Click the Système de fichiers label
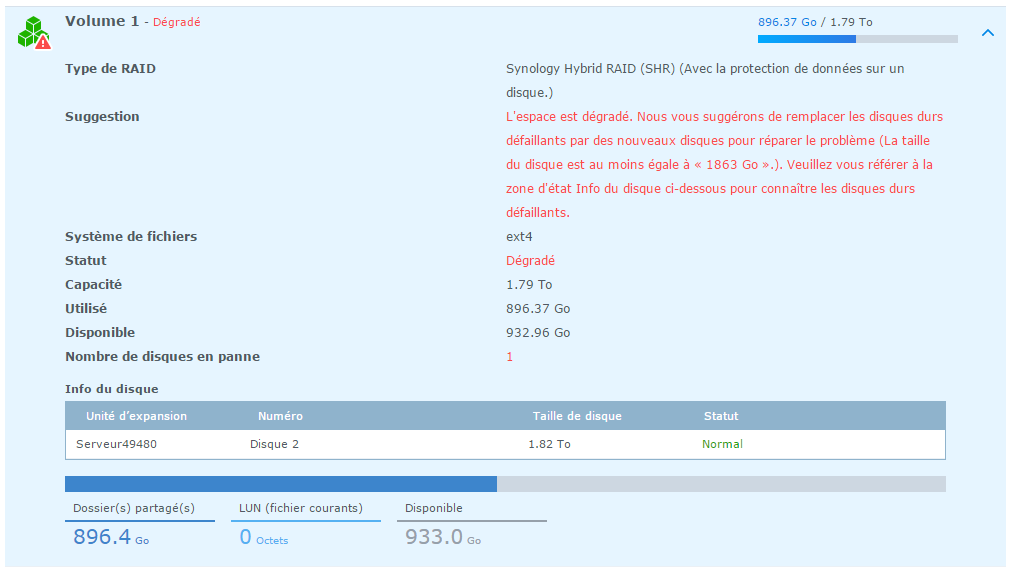The height and width of the screenshot is (581, 1011). coord(131,237)
